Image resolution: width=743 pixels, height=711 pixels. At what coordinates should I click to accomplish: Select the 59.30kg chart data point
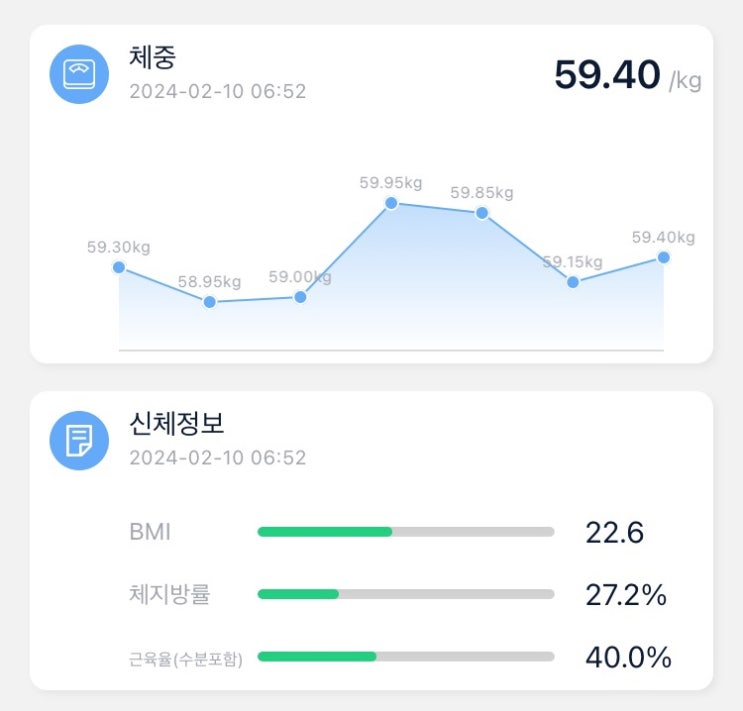(119, 267)
